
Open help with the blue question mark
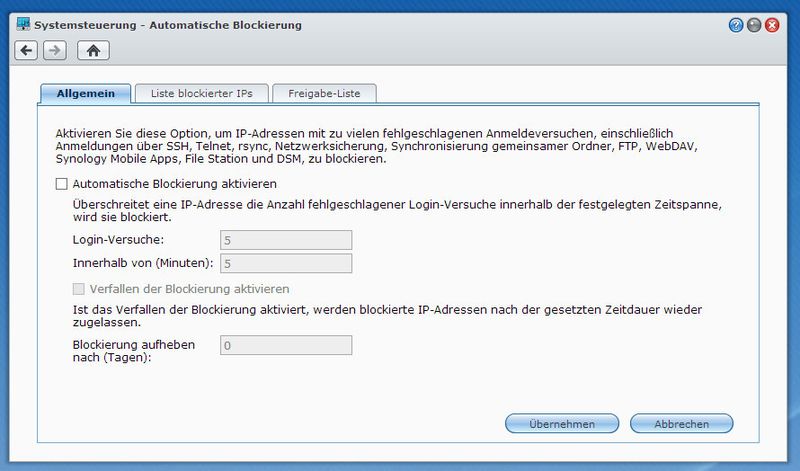736,25
